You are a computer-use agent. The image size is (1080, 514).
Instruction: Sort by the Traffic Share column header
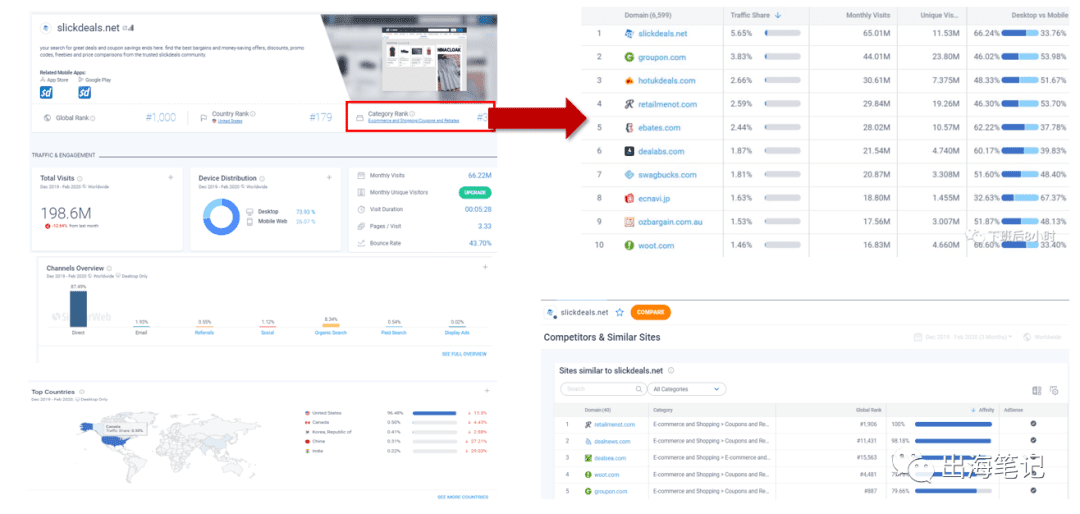click(756, 14)
